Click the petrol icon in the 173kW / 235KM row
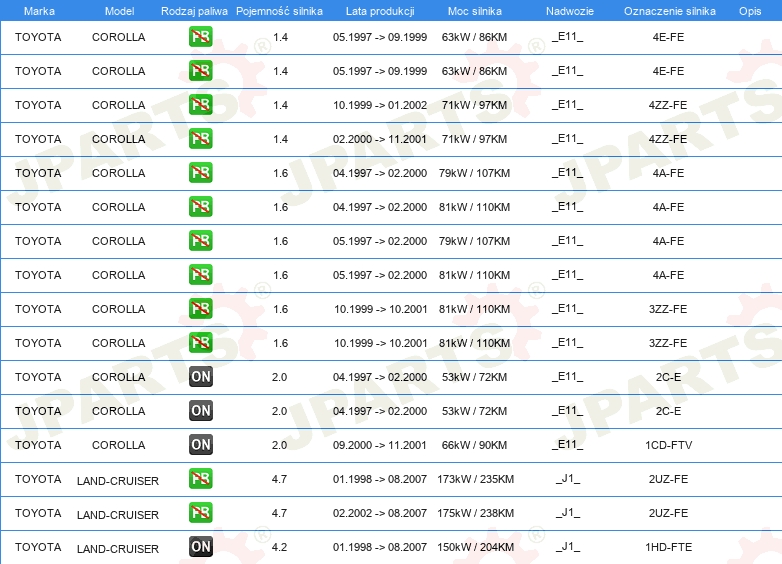The height and width of the screenshot is (564, 782). [x=200, y=478]
